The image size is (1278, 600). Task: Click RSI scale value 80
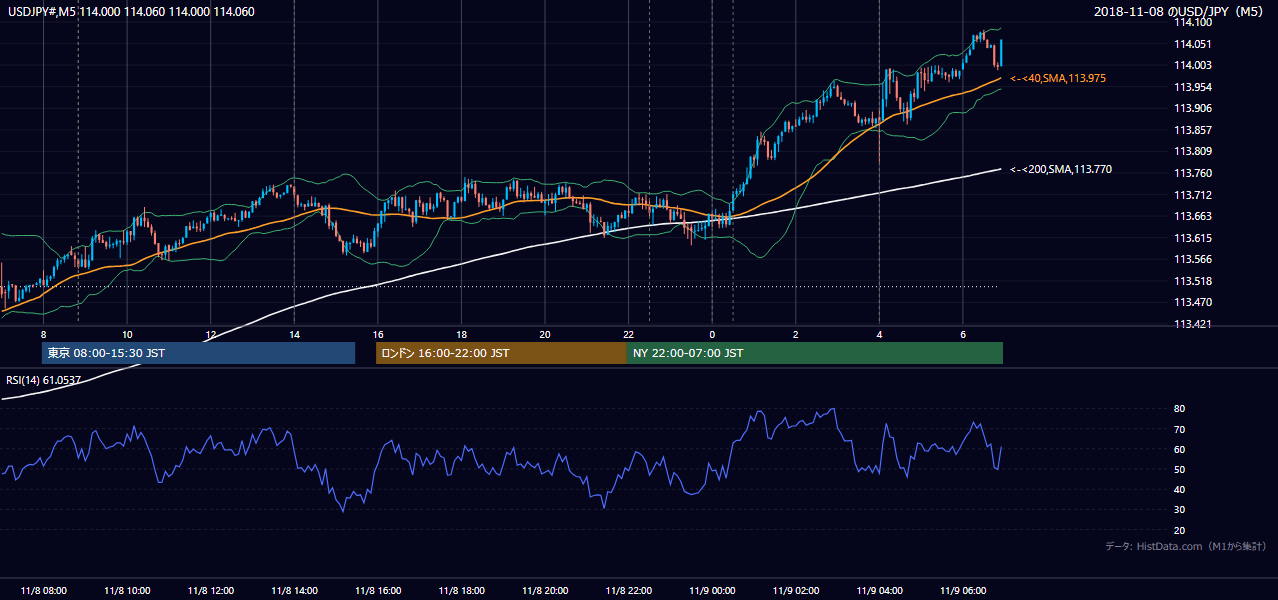pyautogui.click(x=1179, y=409)
